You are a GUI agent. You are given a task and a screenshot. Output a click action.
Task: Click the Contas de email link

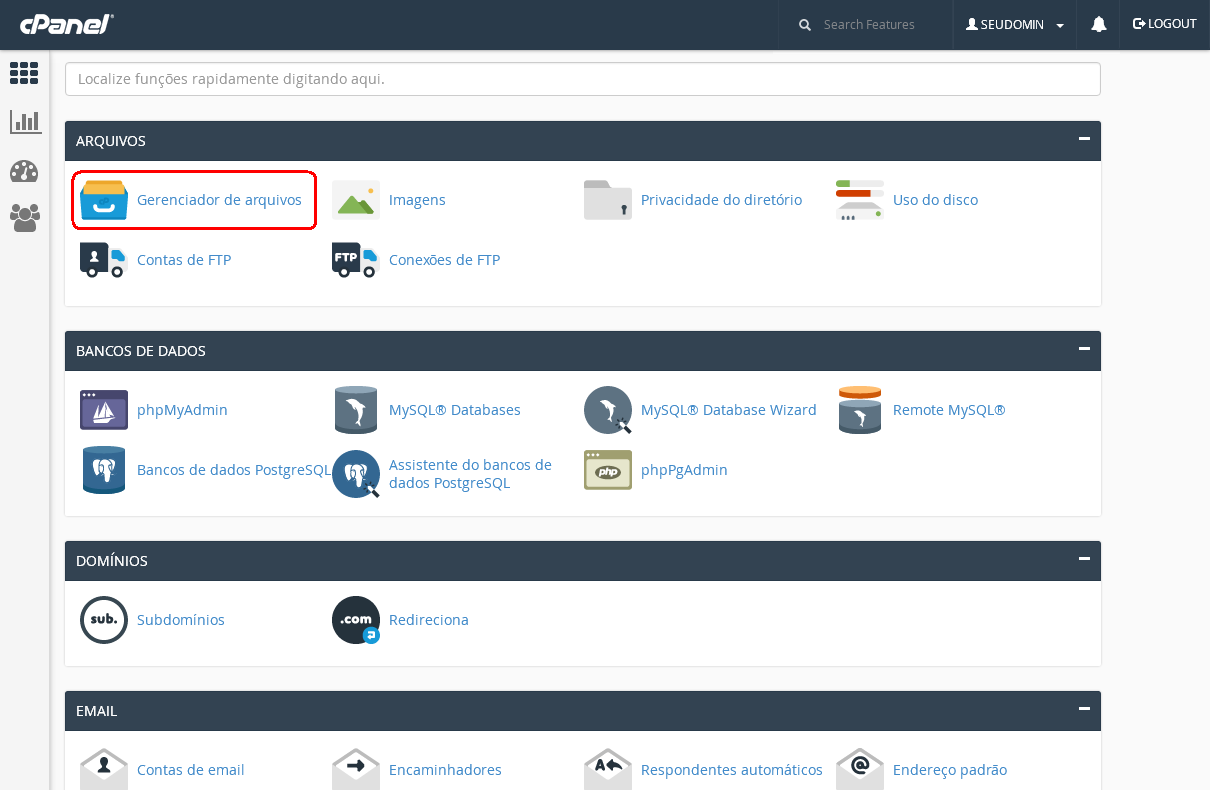tap(191, 770)
